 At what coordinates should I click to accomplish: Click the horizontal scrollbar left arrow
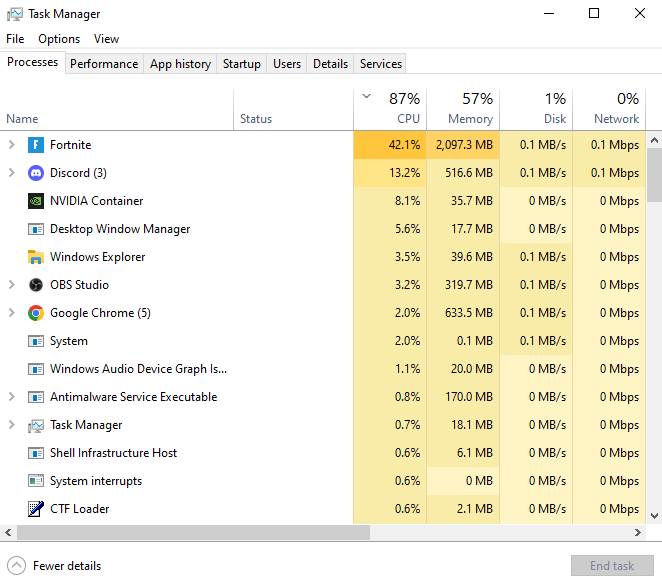[8, 533]
